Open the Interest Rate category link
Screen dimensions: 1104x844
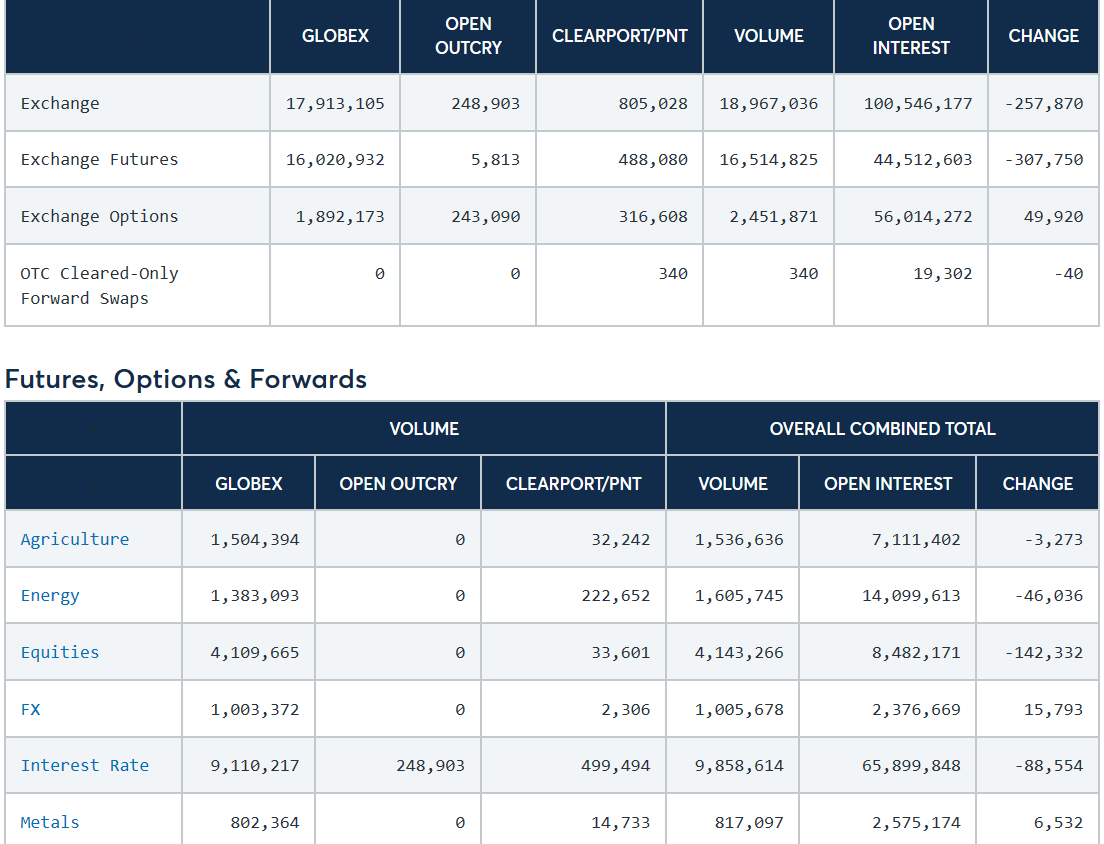click(84, 765)
